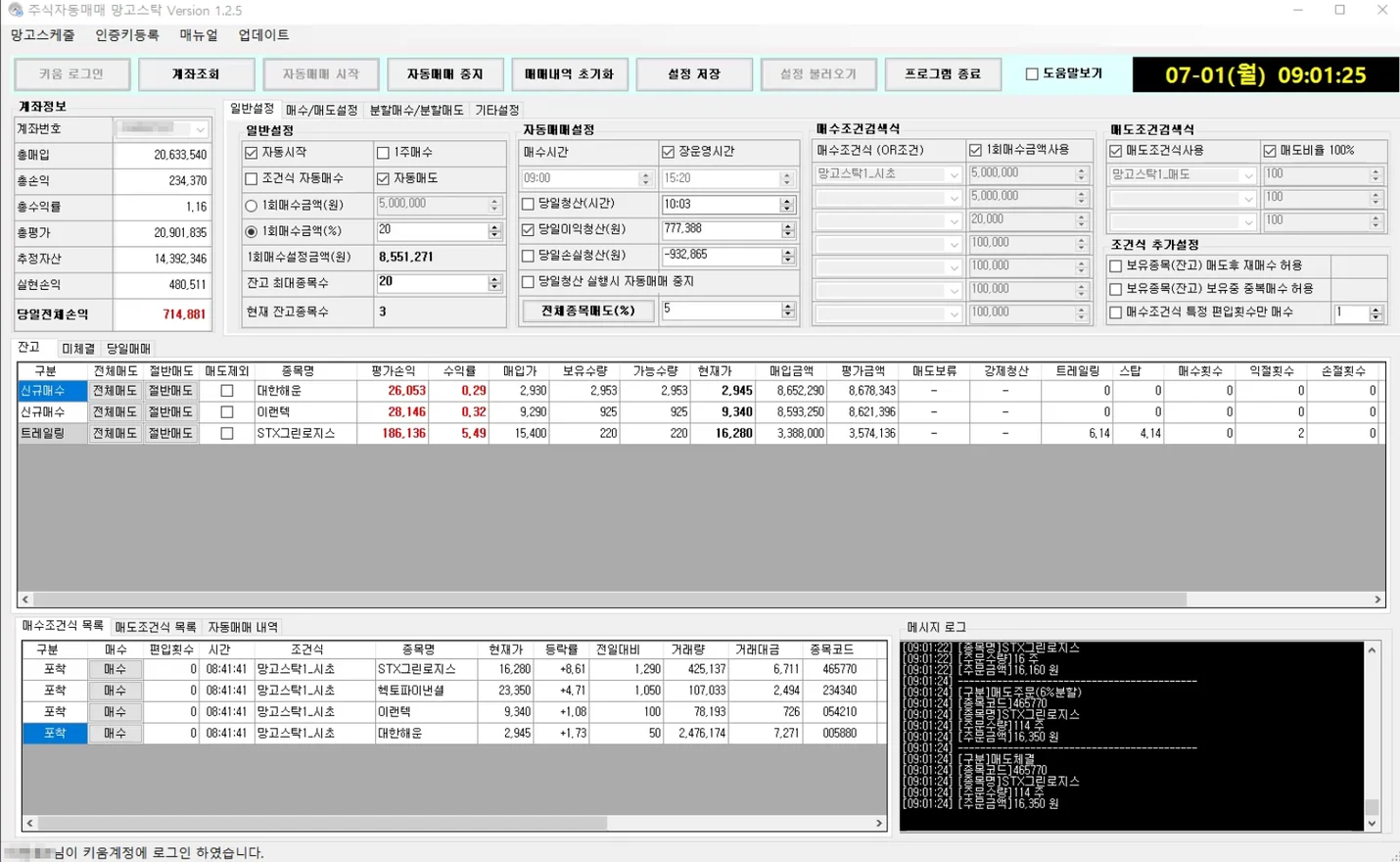Toggle the 매도조건식사용 checkbox
This screenshot has width=1400, height=862.
[1116, 151]
